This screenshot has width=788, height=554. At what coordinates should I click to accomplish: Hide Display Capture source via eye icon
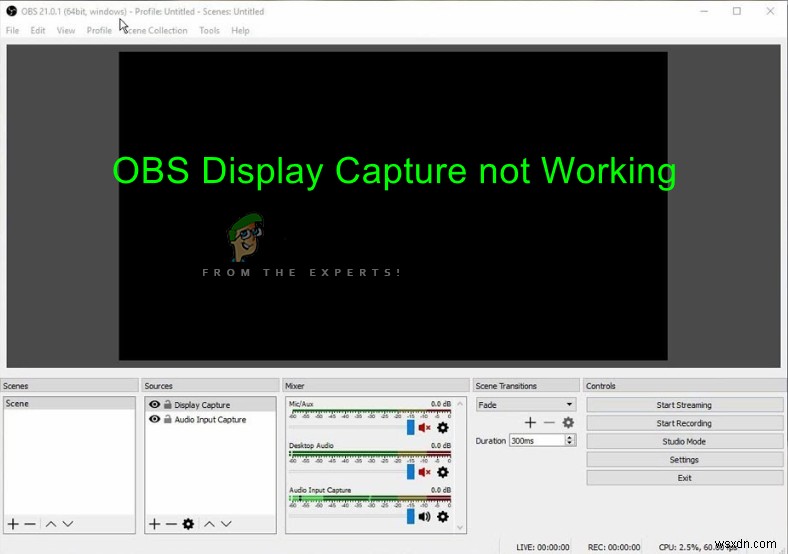[154, 404]
